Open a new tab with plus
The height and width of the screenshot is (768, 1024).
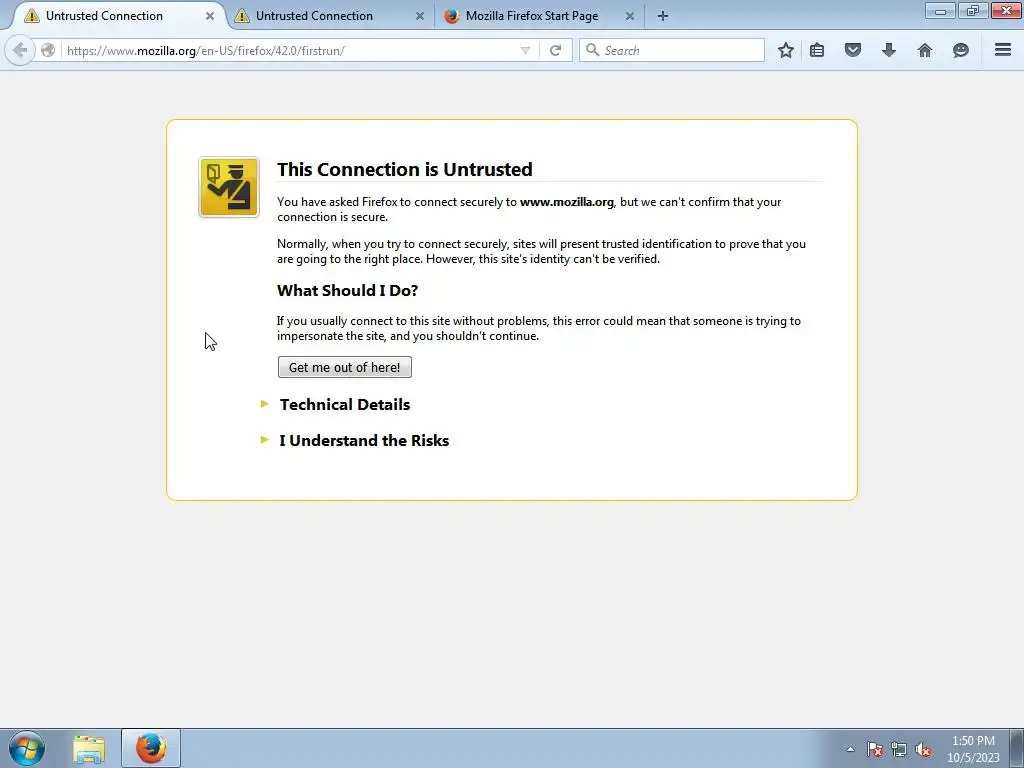(x=663, y=16)
